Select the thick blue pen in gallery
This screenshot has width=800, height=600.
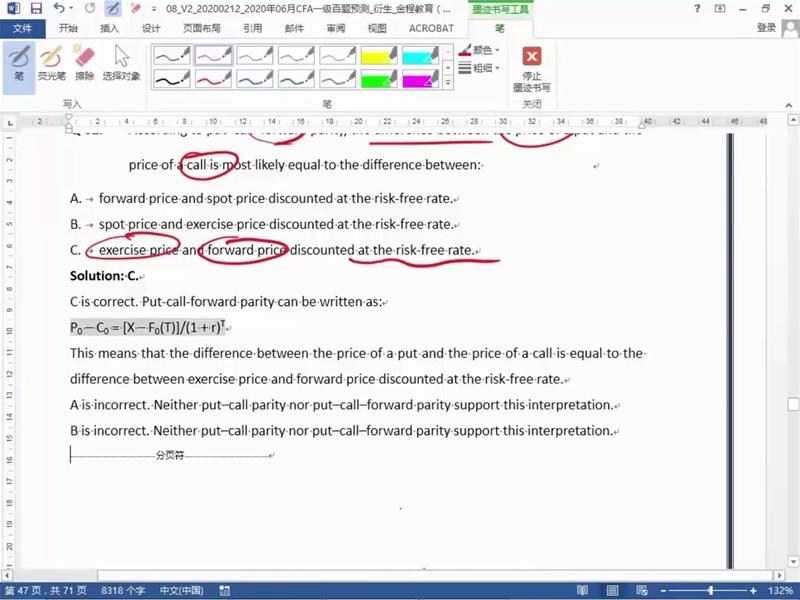[255, 79]
